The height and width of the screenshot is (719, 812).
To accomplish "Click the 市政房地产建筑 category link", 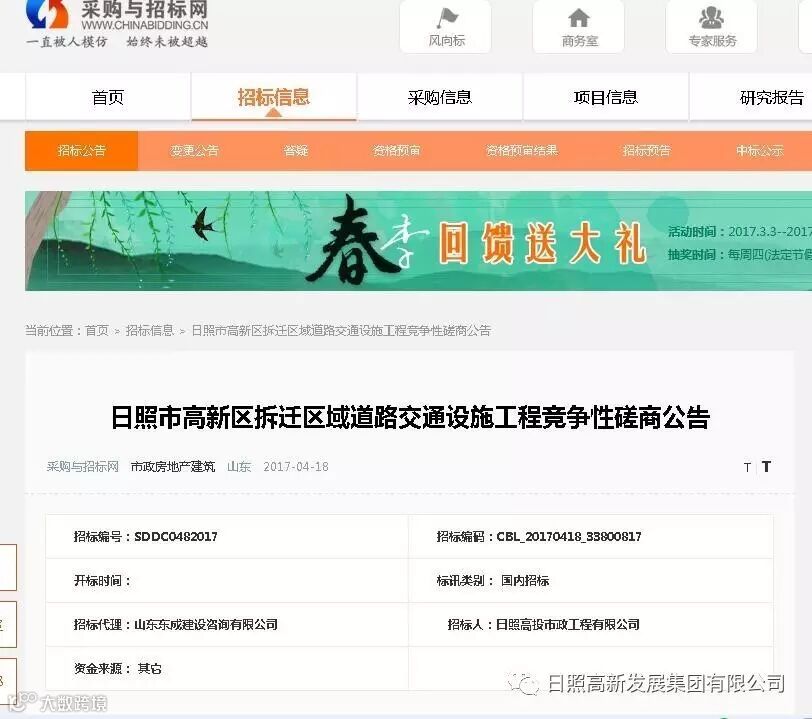I will pyautogui.click(x=172, y=467).
